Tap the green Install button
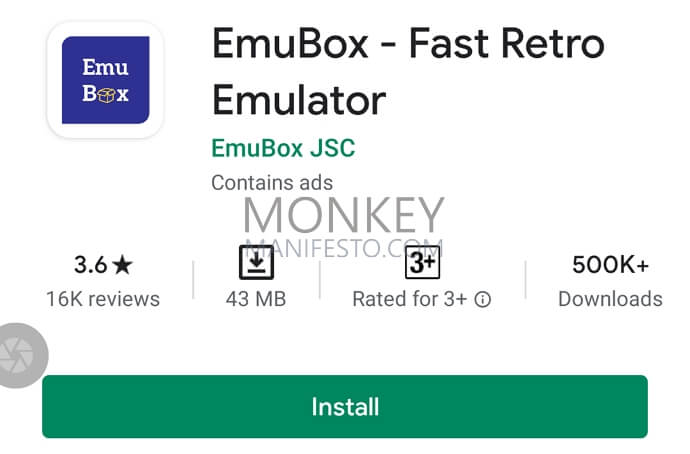 345,406
